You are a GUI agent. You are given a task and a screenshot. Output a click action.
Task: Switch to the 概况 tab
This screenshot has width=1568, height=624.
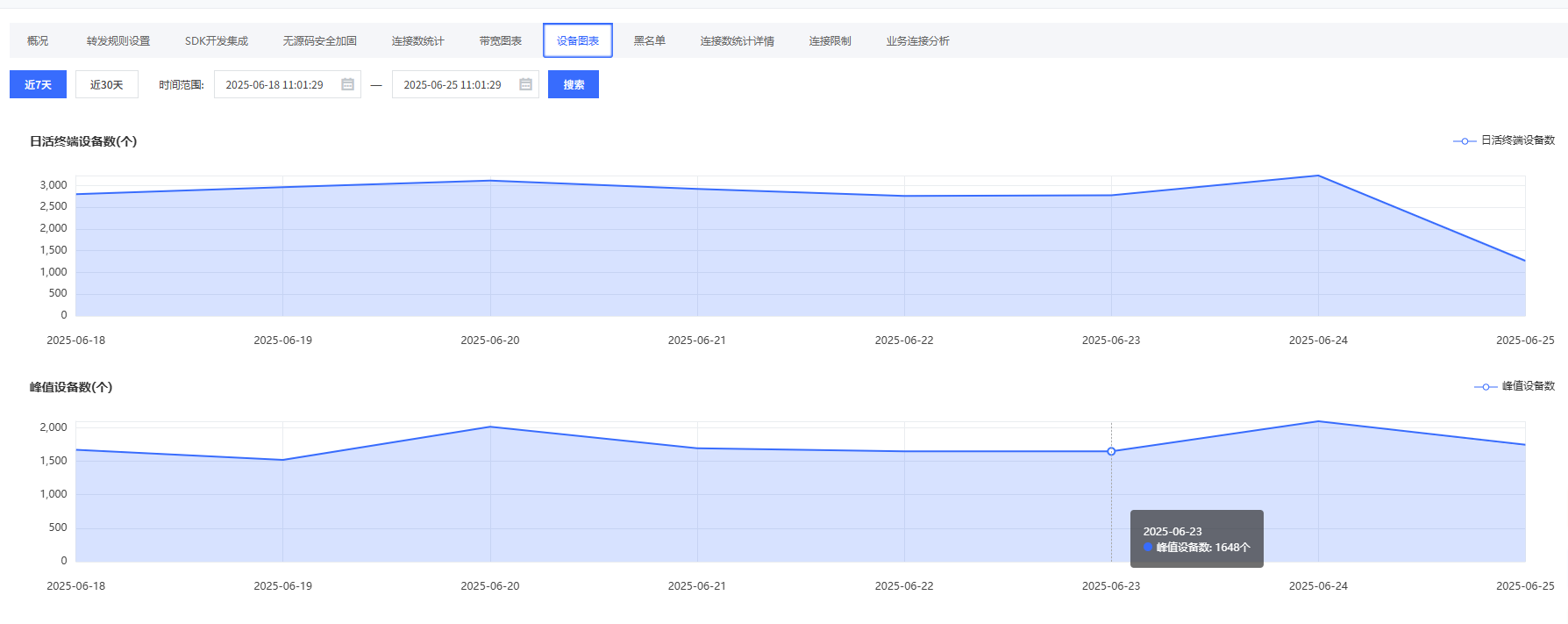tap(38, 41)
